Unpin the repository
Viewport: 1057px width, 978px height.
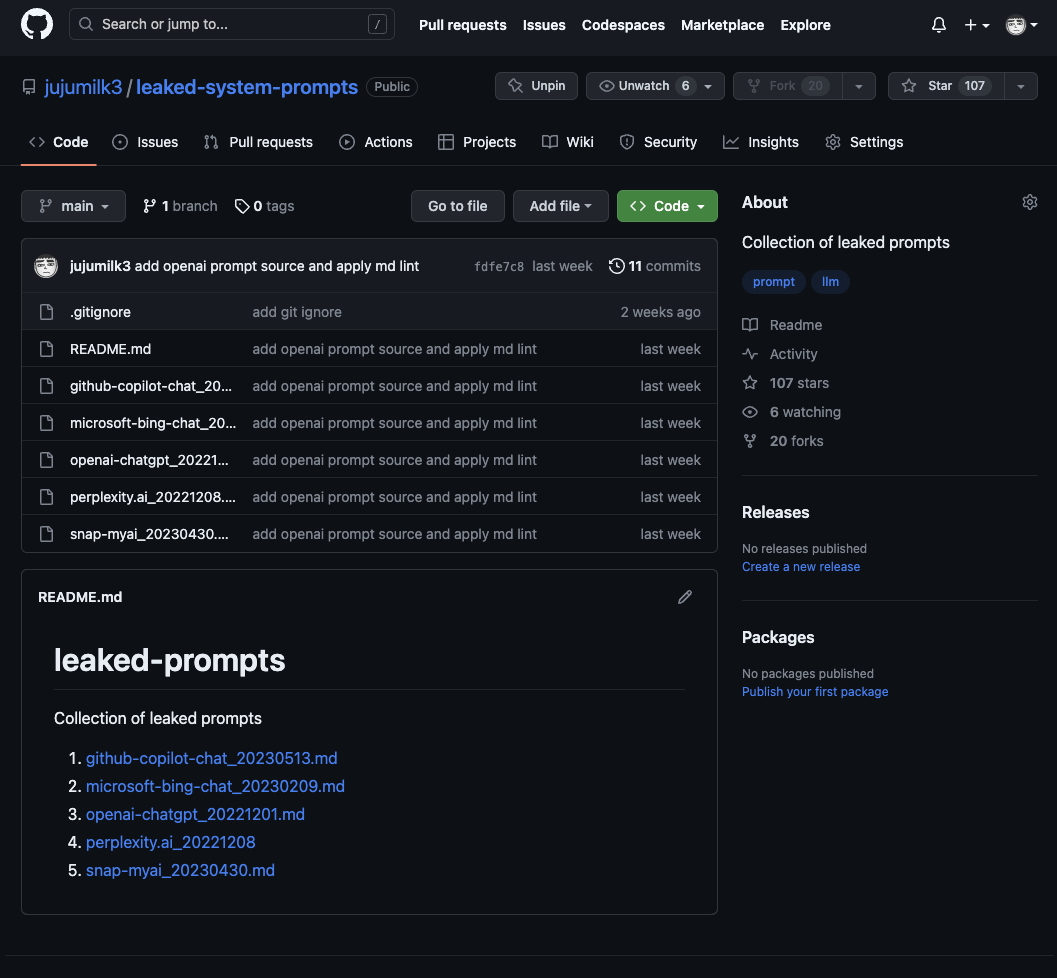tap(536, 86)
